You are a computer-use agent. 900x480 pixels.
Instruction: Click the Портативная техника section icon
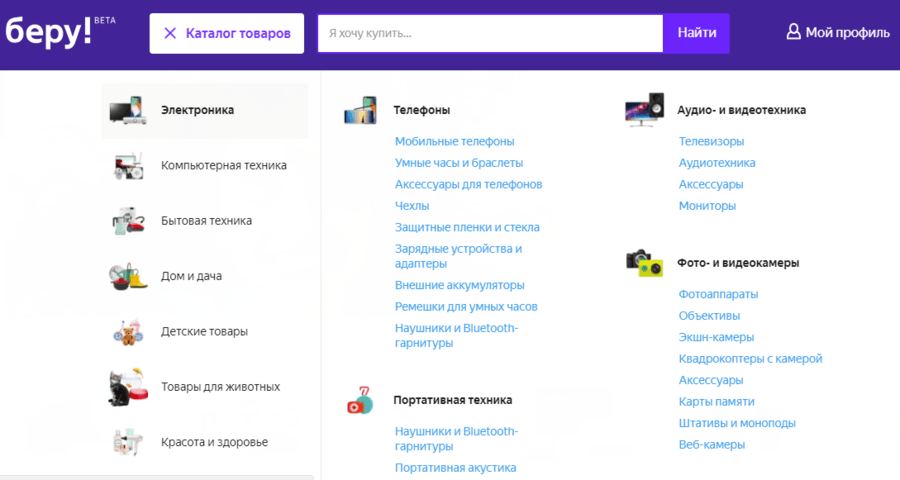tap(360, 400)
